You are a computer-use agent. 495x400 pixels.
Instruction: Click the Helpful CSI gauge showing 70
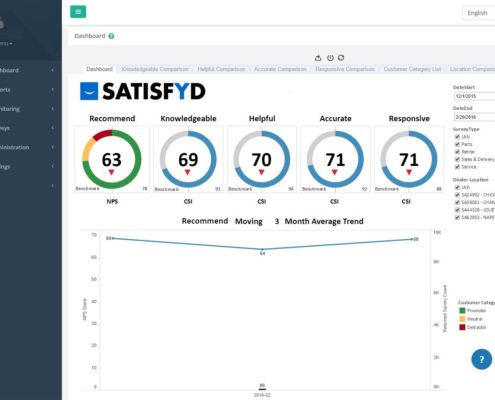[262, 159]
